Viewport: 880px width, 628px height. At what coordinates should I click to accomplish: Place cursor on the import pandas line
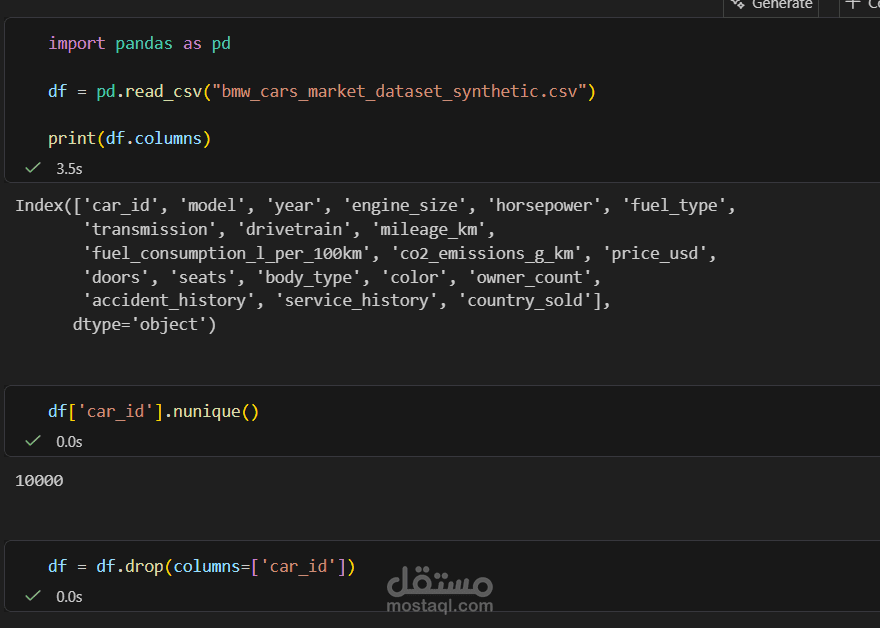140,43
